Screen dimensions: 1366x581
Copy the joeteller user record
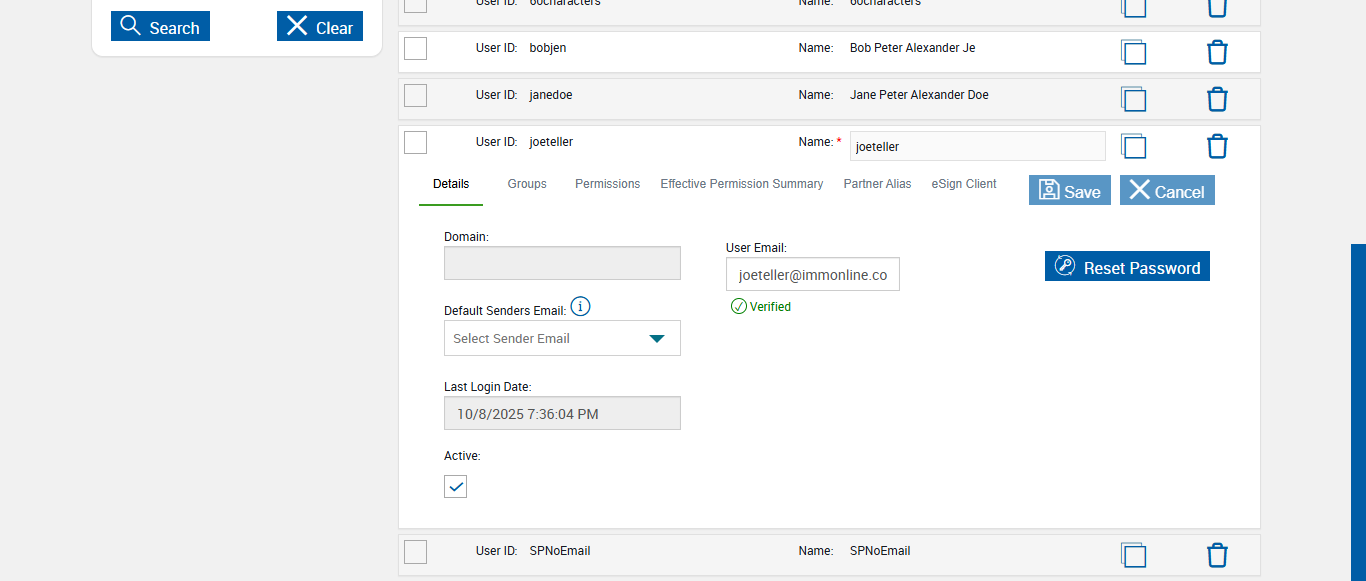point(1133,146)
